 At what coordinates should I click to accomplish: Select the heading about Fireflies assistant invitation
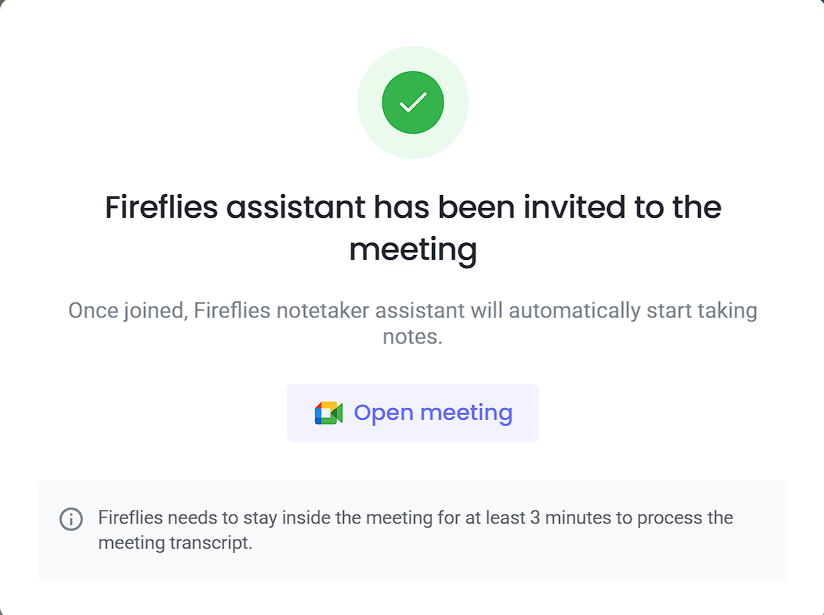413,228
